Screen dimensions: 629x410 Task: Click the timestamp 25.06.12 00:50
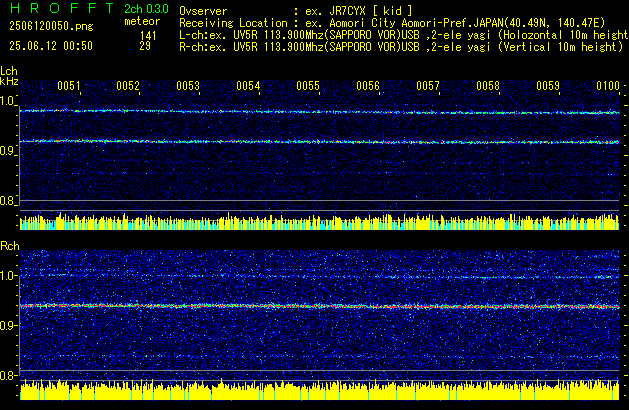[51, 46]
